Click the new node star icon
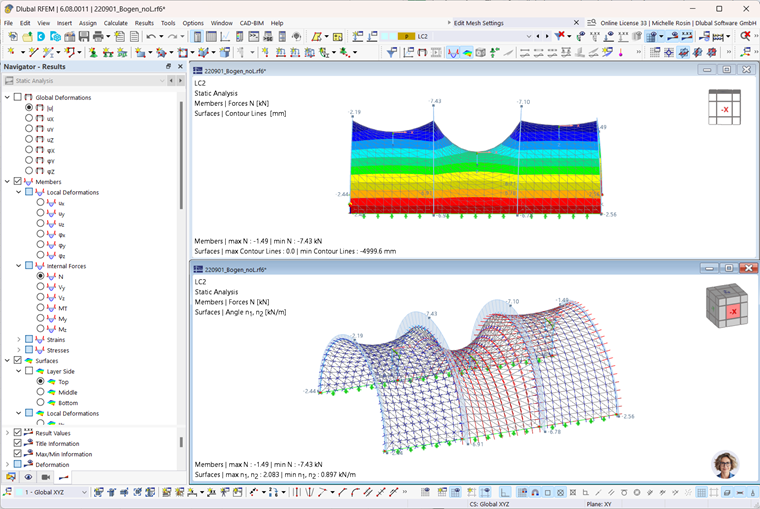Viewport: 760px width, 509px height. (x=11, y=52)
